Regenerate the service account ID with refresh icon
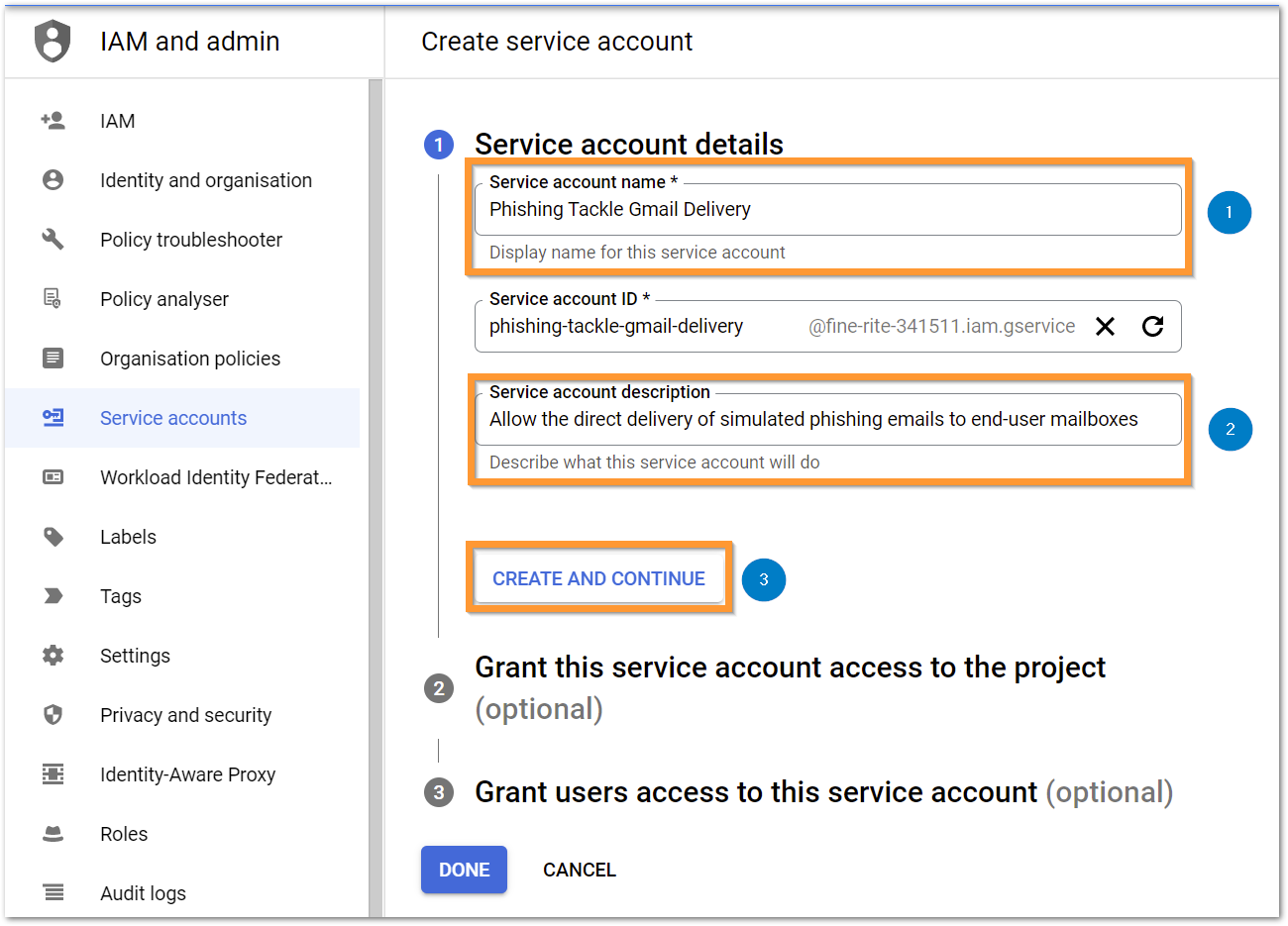Viewport: 1288px width, 926px height. point(1152,326)
